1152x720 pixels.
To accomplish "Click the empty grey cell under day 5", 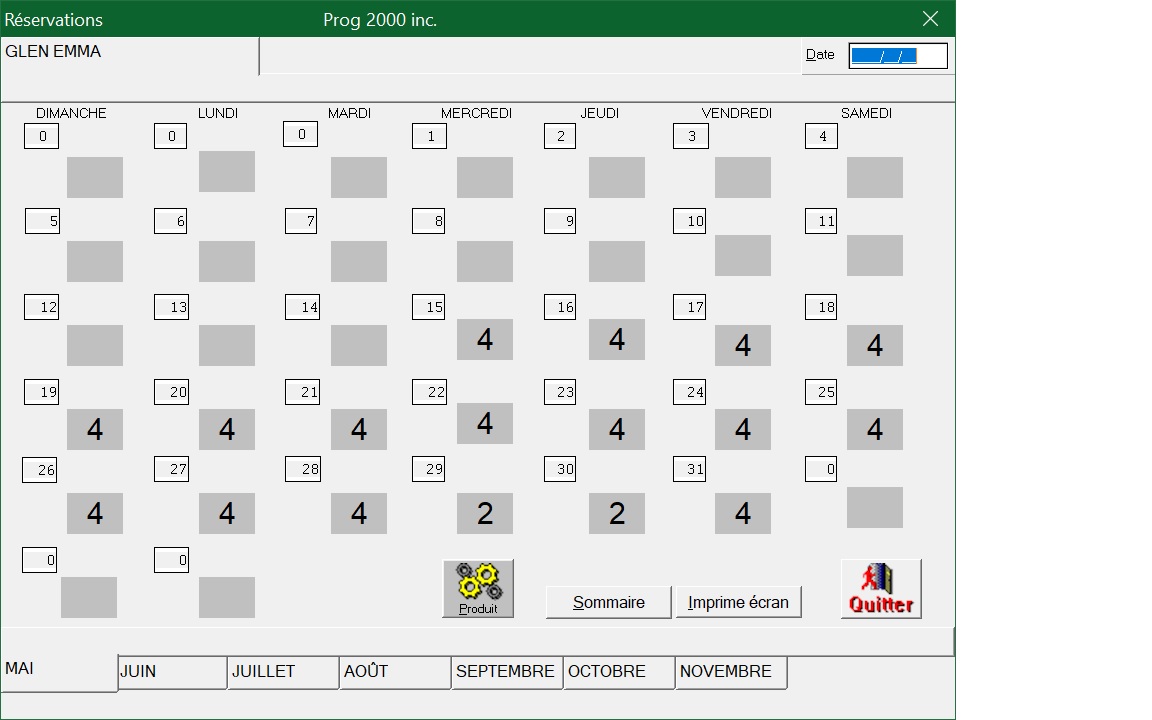I will coord(95,262).
